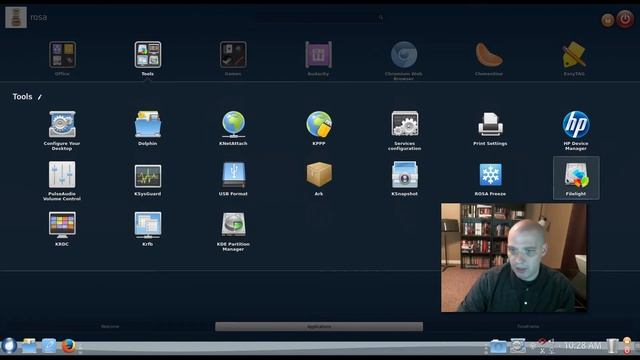The image size is (640, 360).
Task: Click the clock showing 10:28 AM
Action: 582,346
